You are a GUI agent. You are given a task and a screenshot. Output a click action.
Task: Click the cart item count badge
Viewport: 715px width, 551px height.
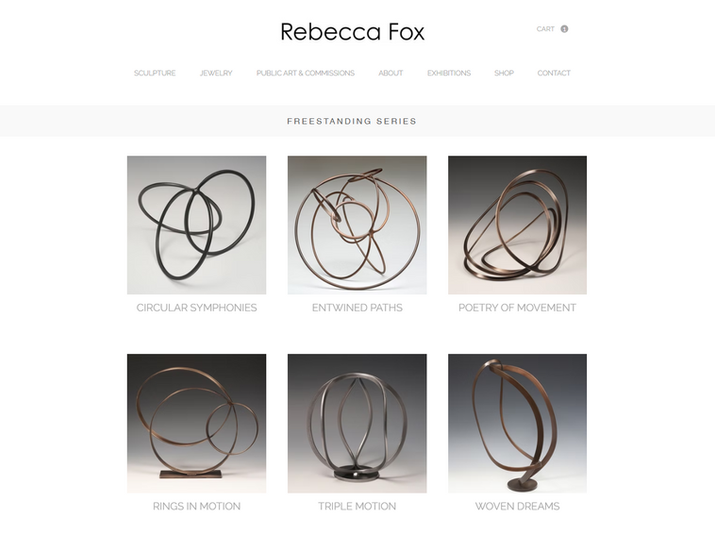click(x=564, y=29)
